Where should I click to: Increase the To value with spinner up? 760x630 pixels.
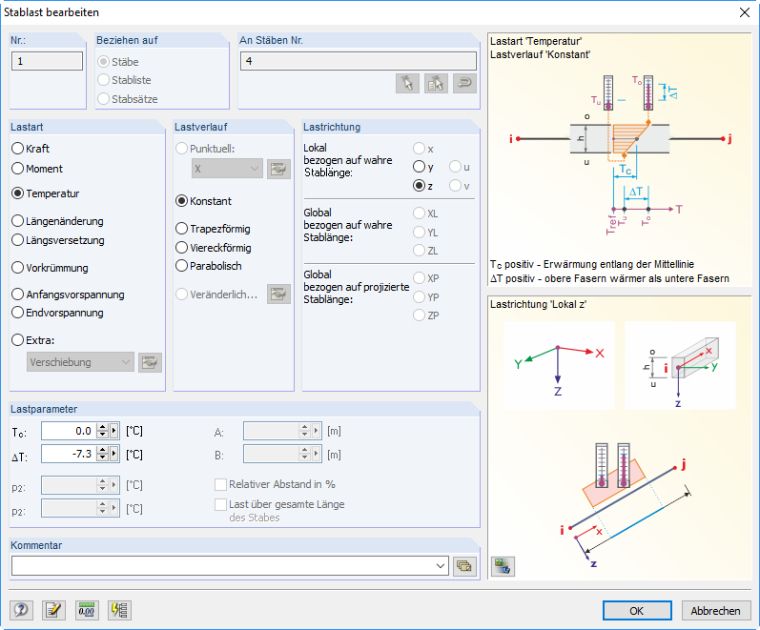pyautogui.click(x=102, y=427)
